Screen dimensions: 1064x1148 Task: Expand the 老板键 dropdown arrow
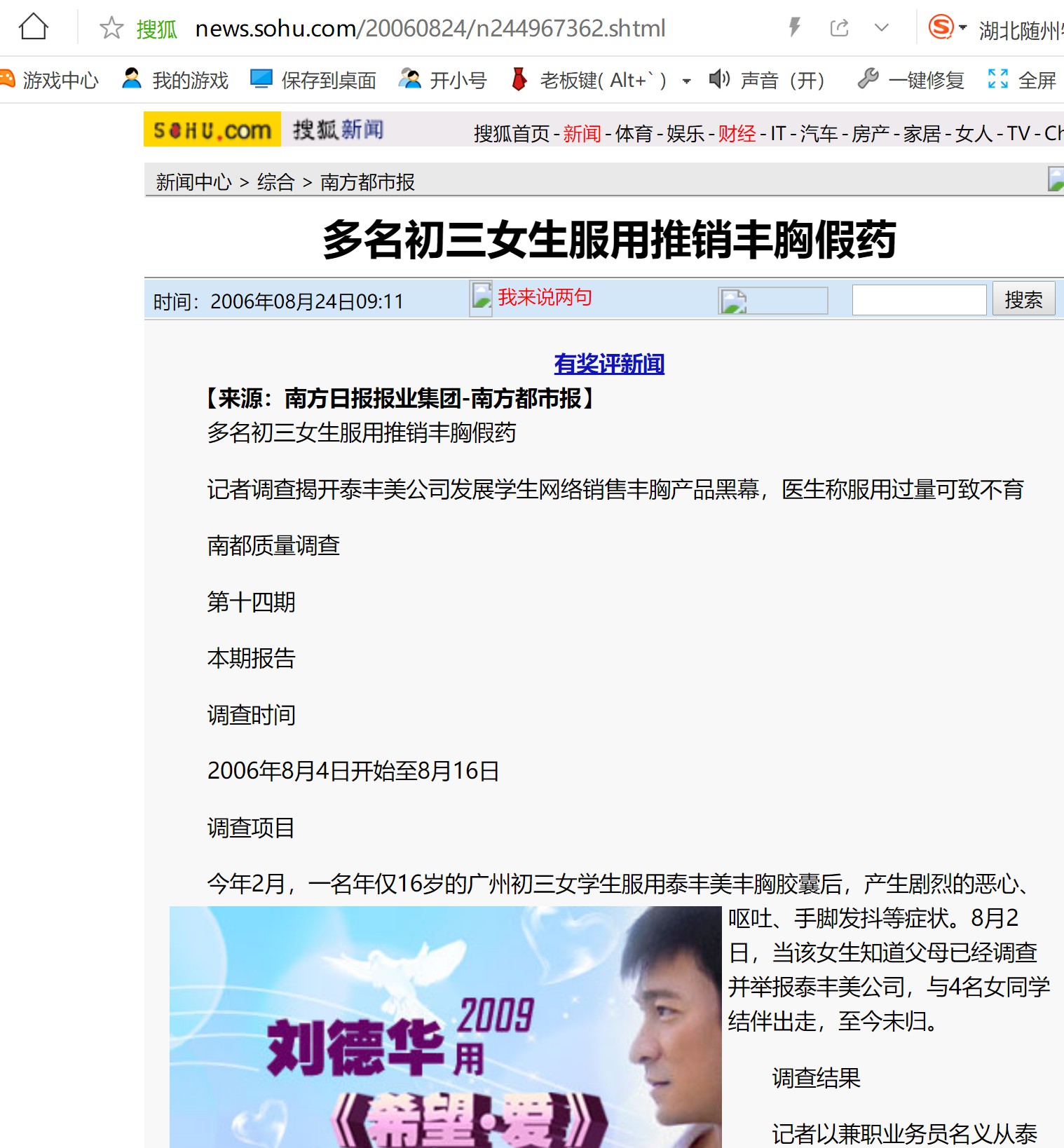(x=686, y=81)
